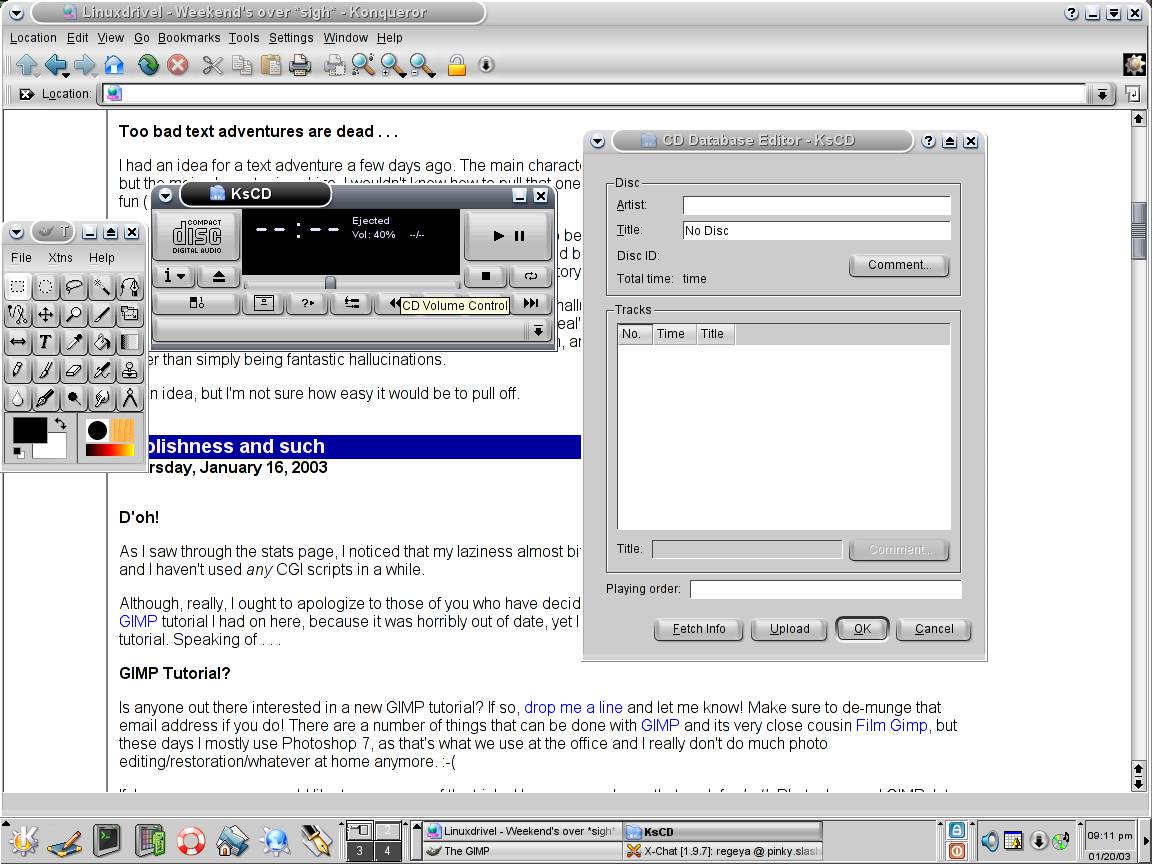The width and height of the screenshot is (1152, 864).
Task: Select the Text tool in GIMP toolbox
Action: (46, 342)
